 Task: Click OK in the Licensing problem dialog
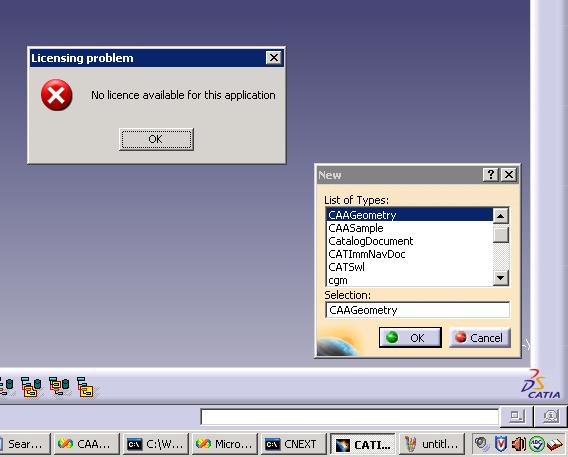[156, 139]
